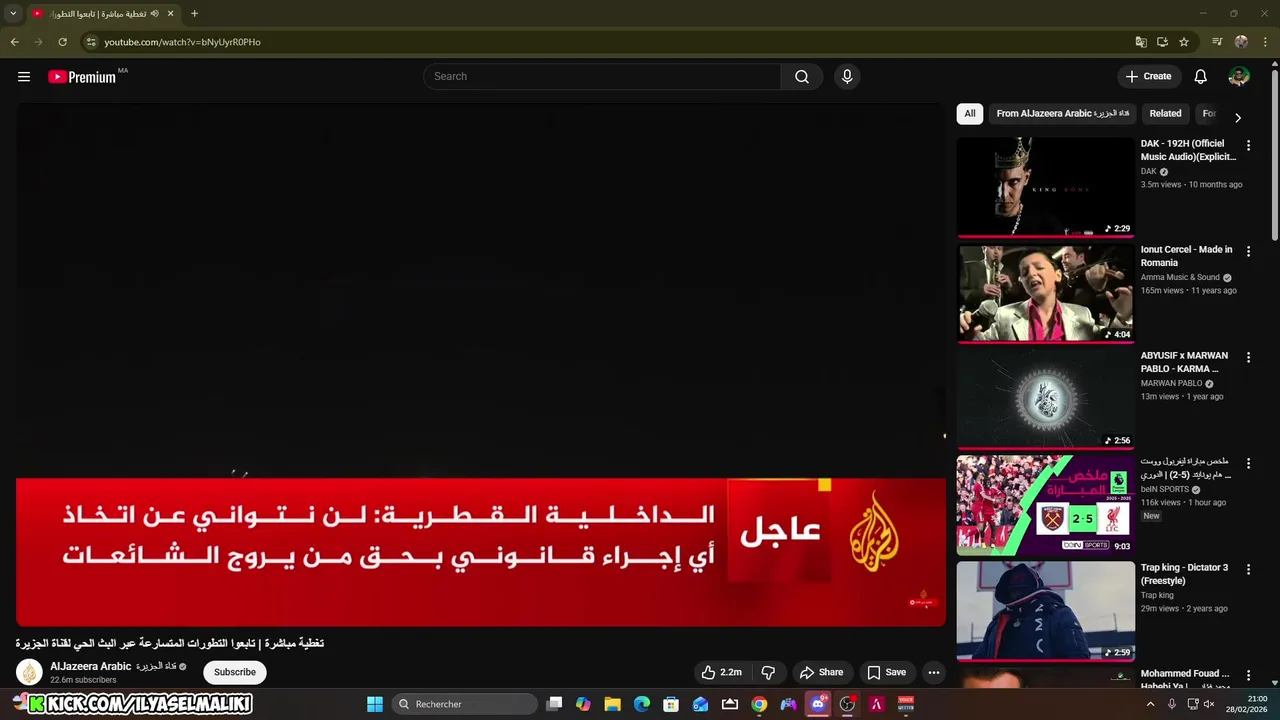This screenshot has width=1280, height=720.
Task: Open more actions ellipsis under video
Action: pos(934,672)
